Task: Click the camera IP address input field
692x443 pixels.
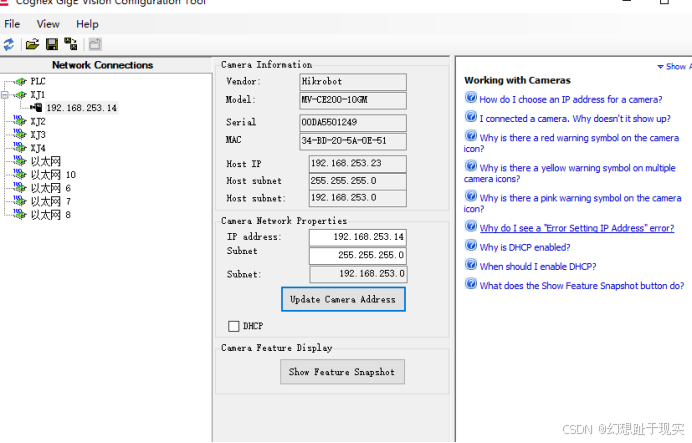Action: [357, 237]
